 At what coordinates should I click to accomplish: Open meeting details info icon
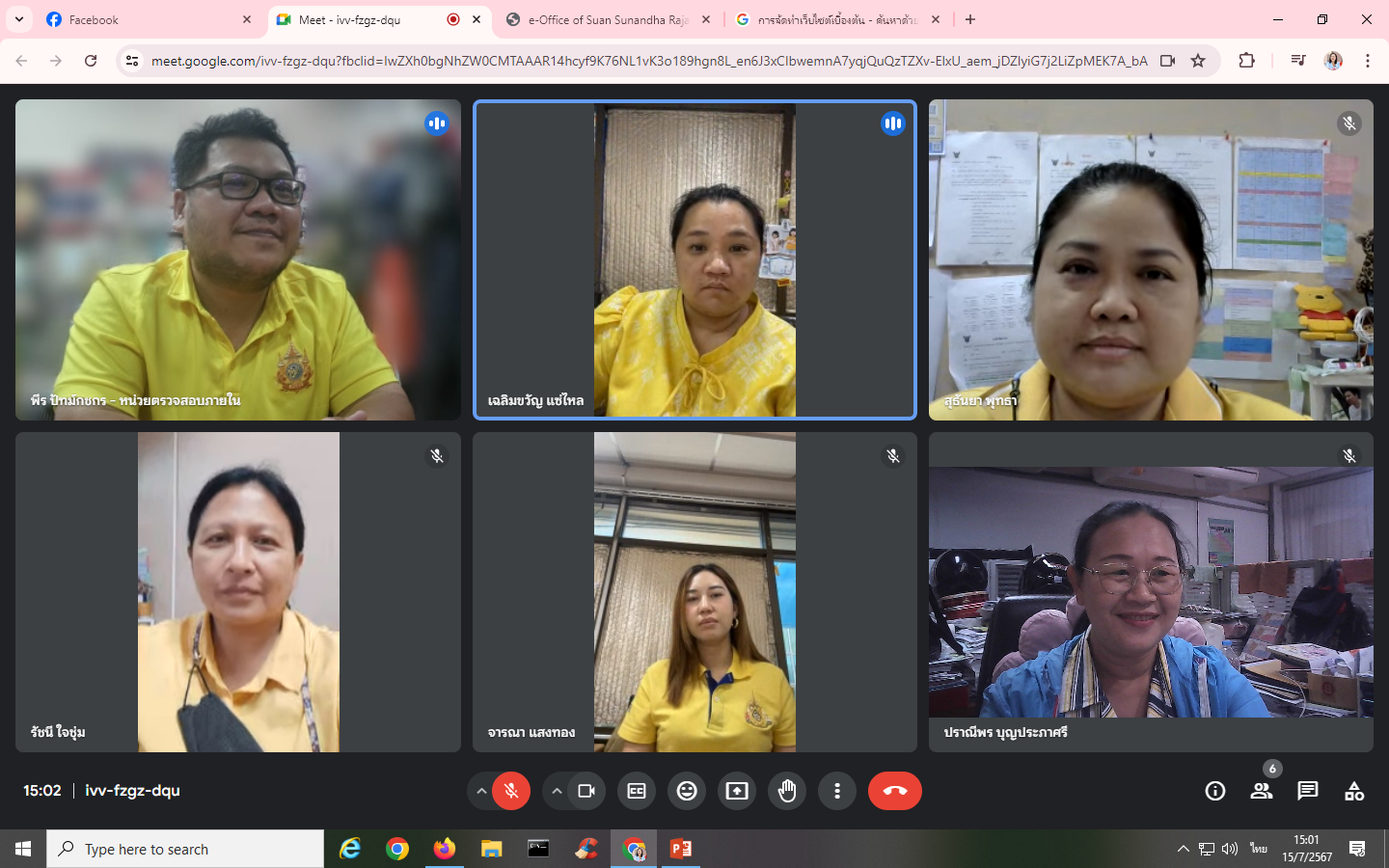(x=1215, y=791)
